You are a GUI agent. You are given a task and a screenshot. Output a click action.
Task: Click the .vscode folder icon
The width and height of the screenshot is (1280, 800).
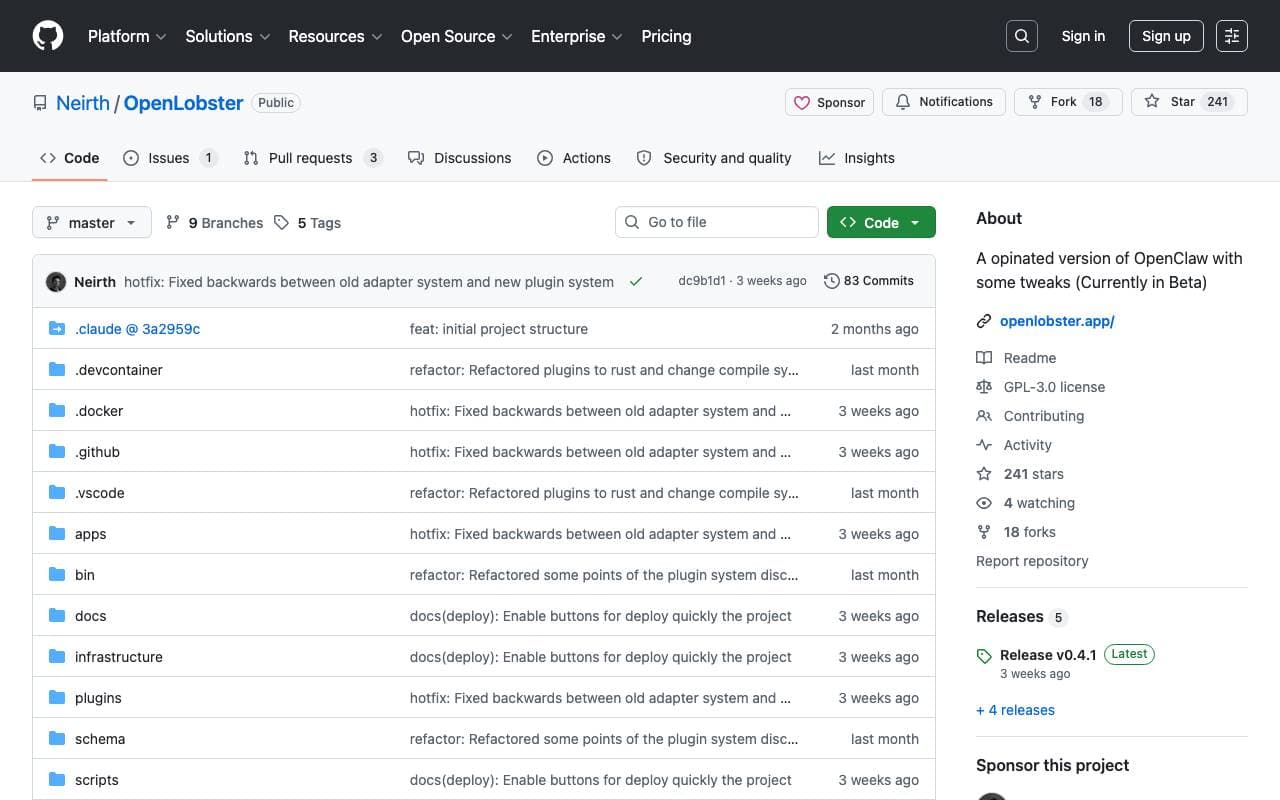(x=57, y=493)
